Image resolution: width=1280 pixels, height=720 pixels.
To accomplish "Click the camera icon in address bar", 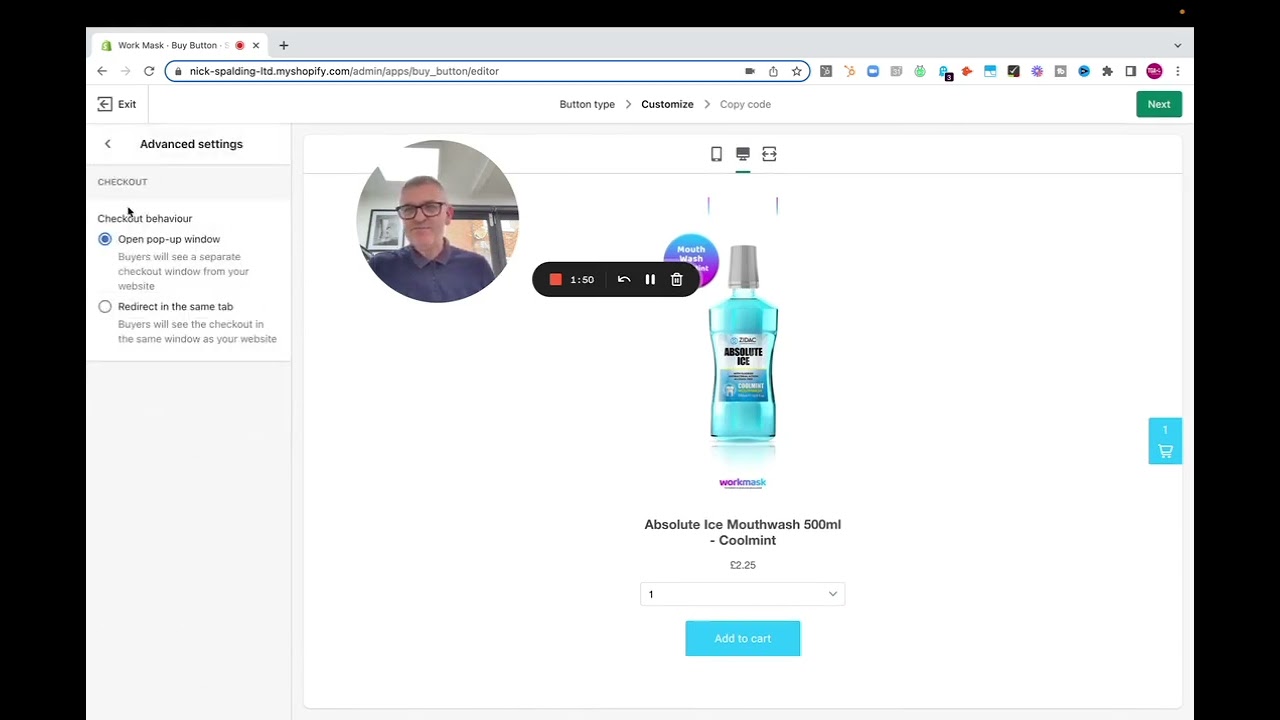I will pyautogui.click(x=750, y=71).
